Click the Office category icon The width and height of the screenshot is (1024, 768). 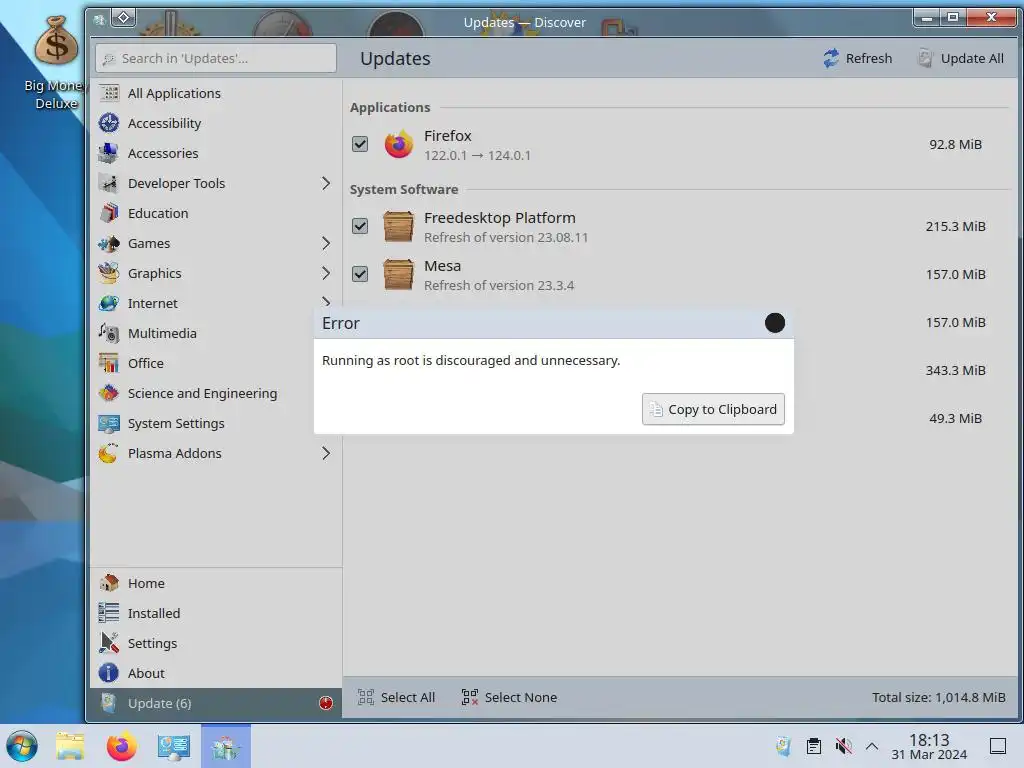coord(109,363)
